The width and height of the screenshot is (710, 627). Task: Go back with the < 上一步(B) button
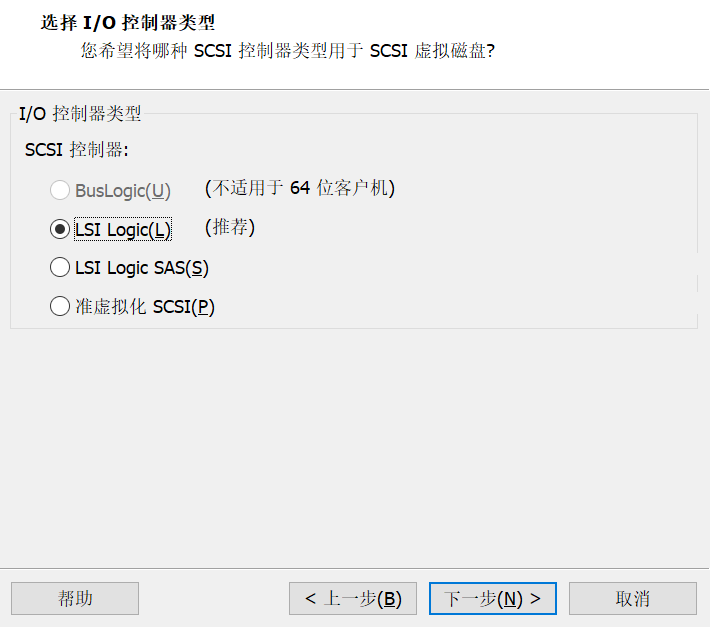[x=353, y=598]
